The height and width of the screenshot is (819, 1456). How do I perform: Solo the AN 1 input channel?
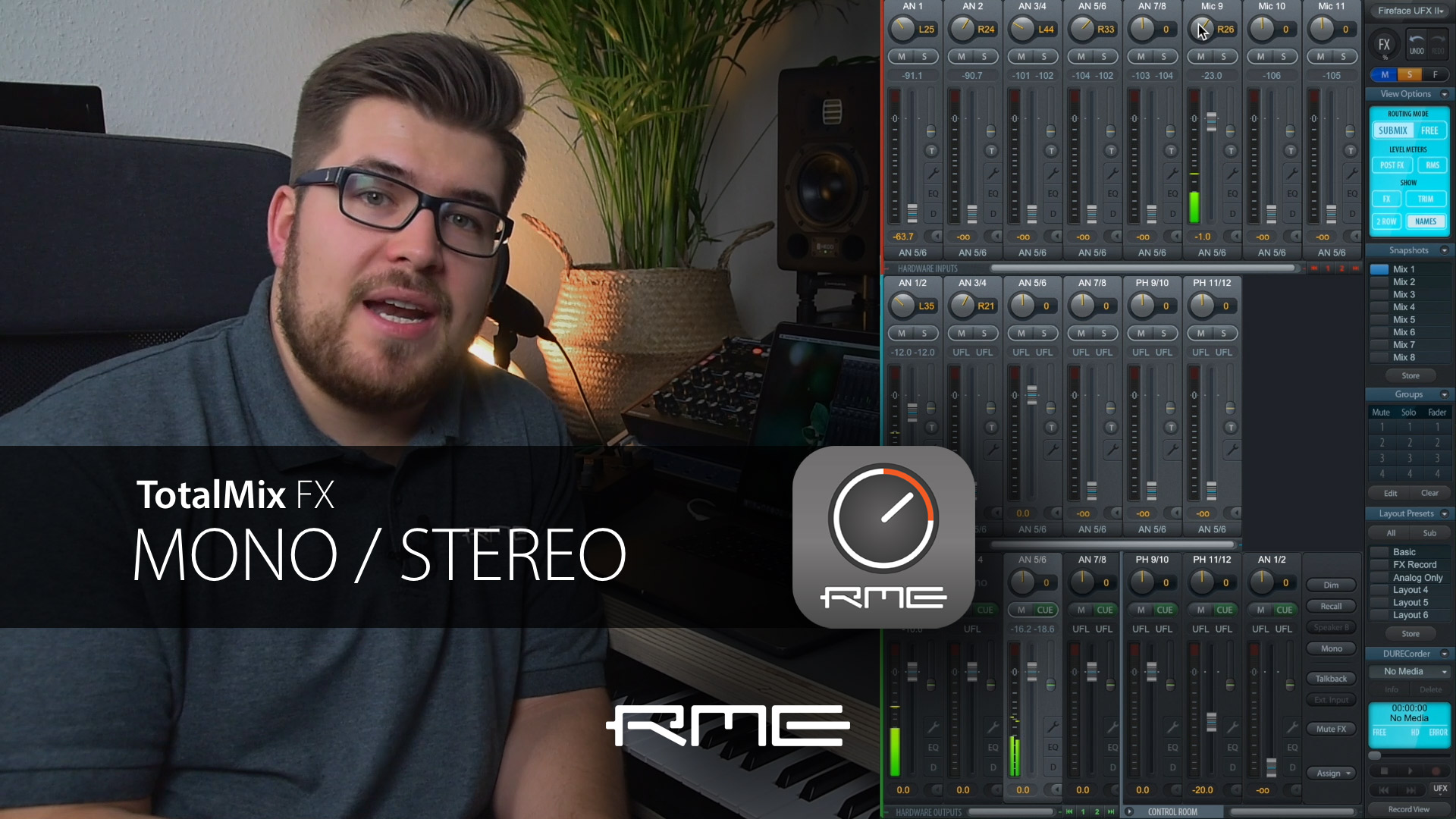924,57
